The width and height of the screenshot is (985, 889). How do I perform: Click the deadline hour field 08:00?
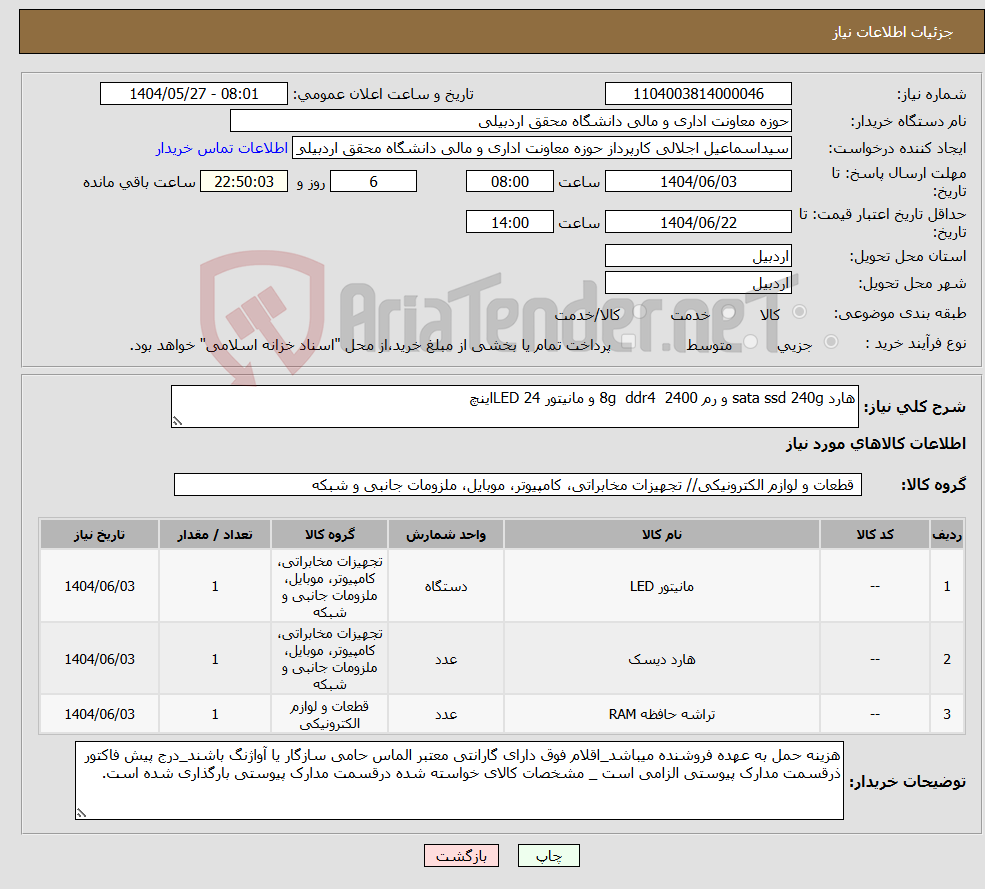(x=509, y=182)
